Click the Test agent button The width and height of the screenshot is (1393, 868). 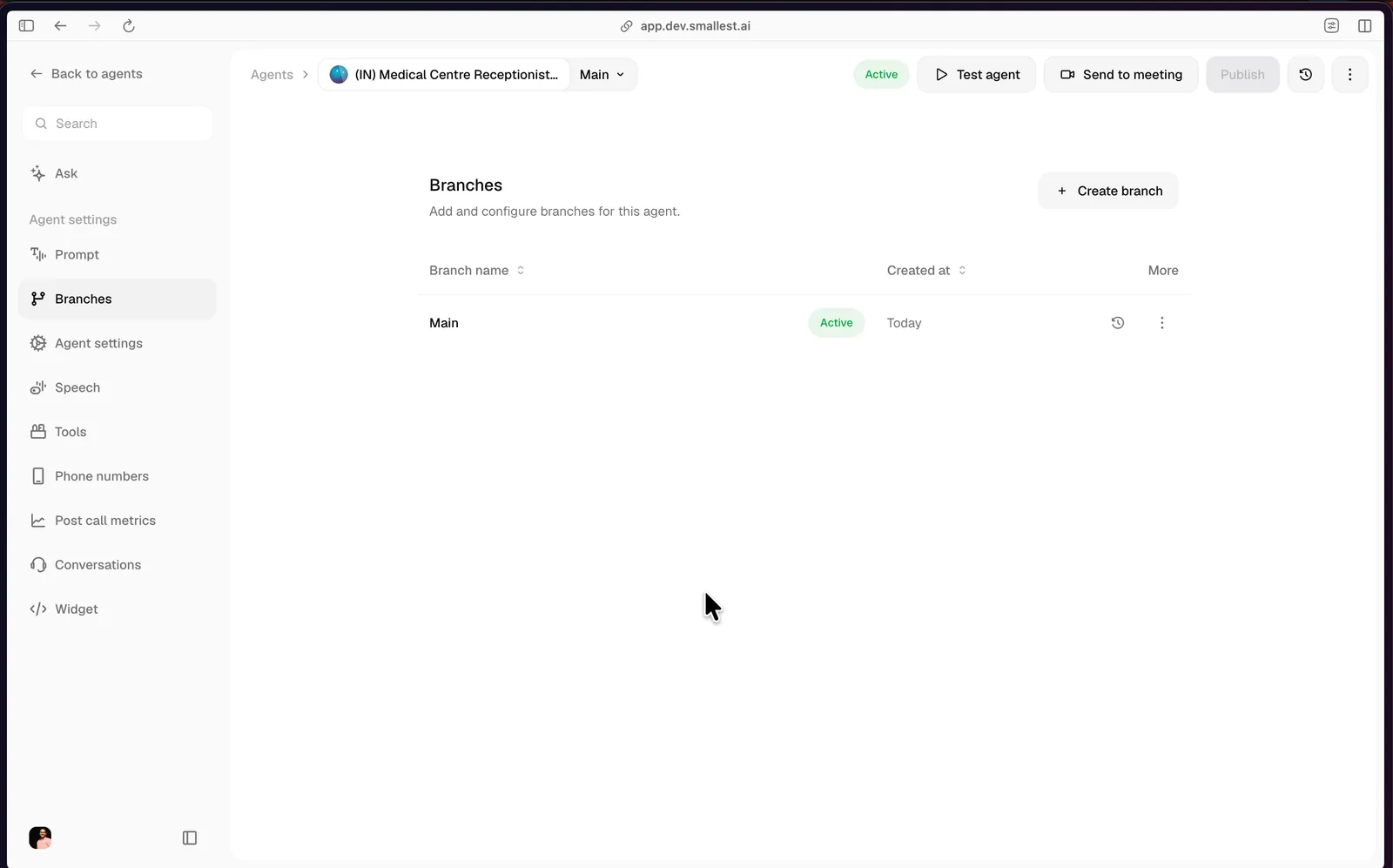pos(977,75)
